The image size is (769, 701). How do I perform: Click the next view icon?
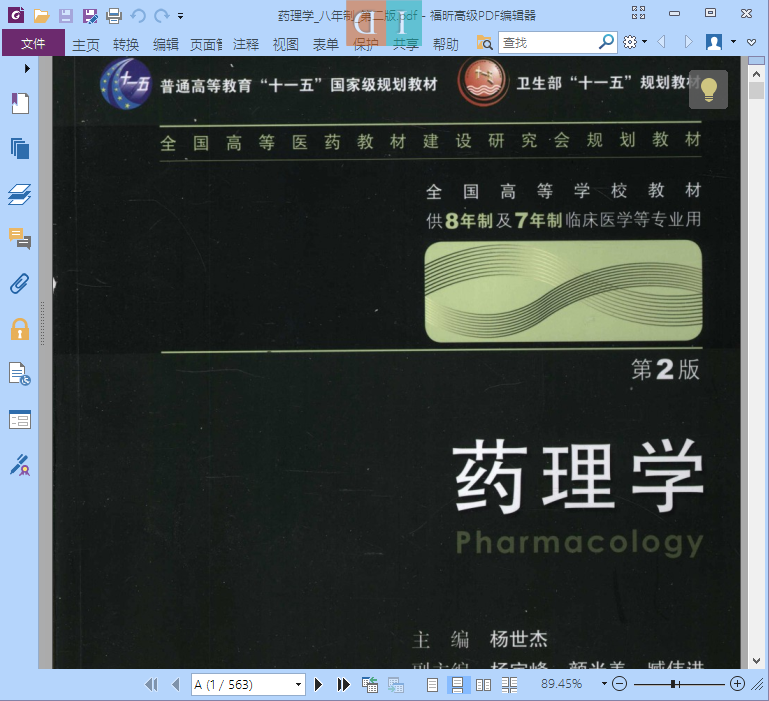pyautogui.click(x=395, y=684)
